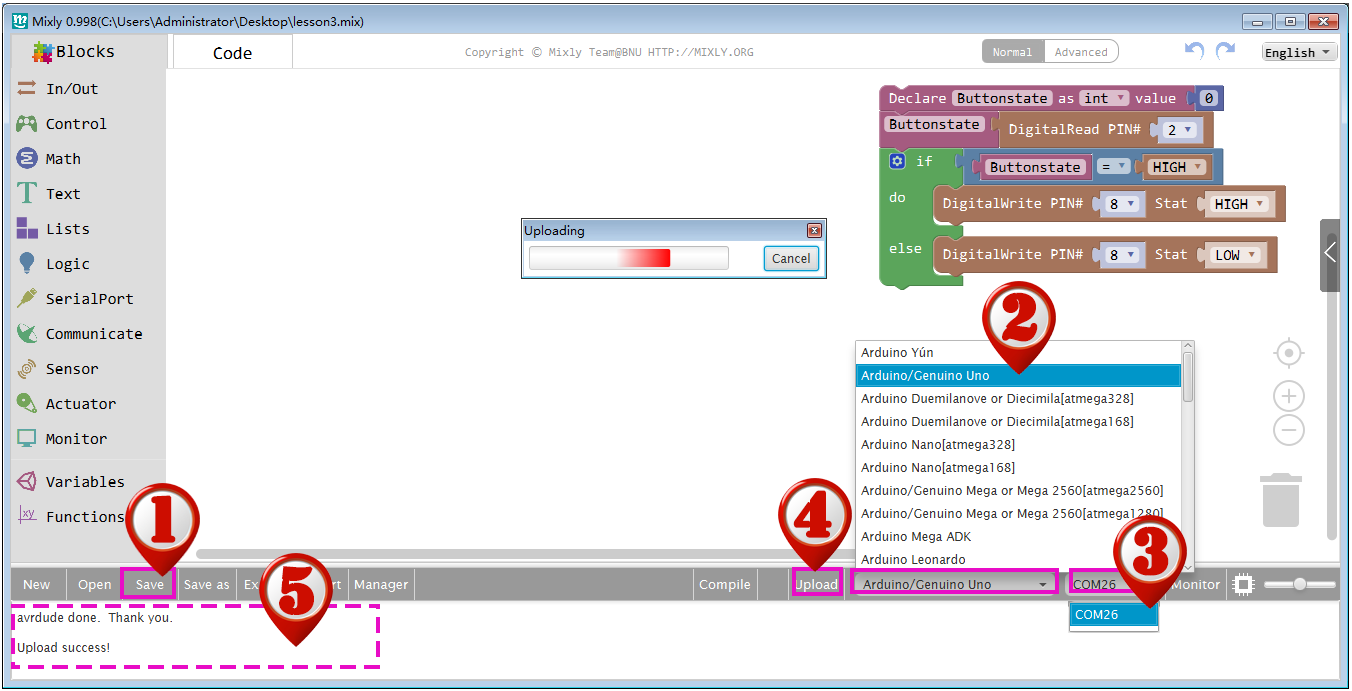Switch to Advanced mode
The height and width of the screenshot is (691, 1352).
(1081, 52)
